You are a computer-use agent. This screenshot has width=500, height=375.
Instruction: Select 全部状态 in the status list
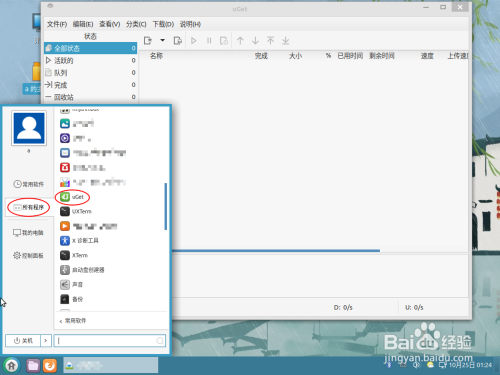click(x=91, y=48)
